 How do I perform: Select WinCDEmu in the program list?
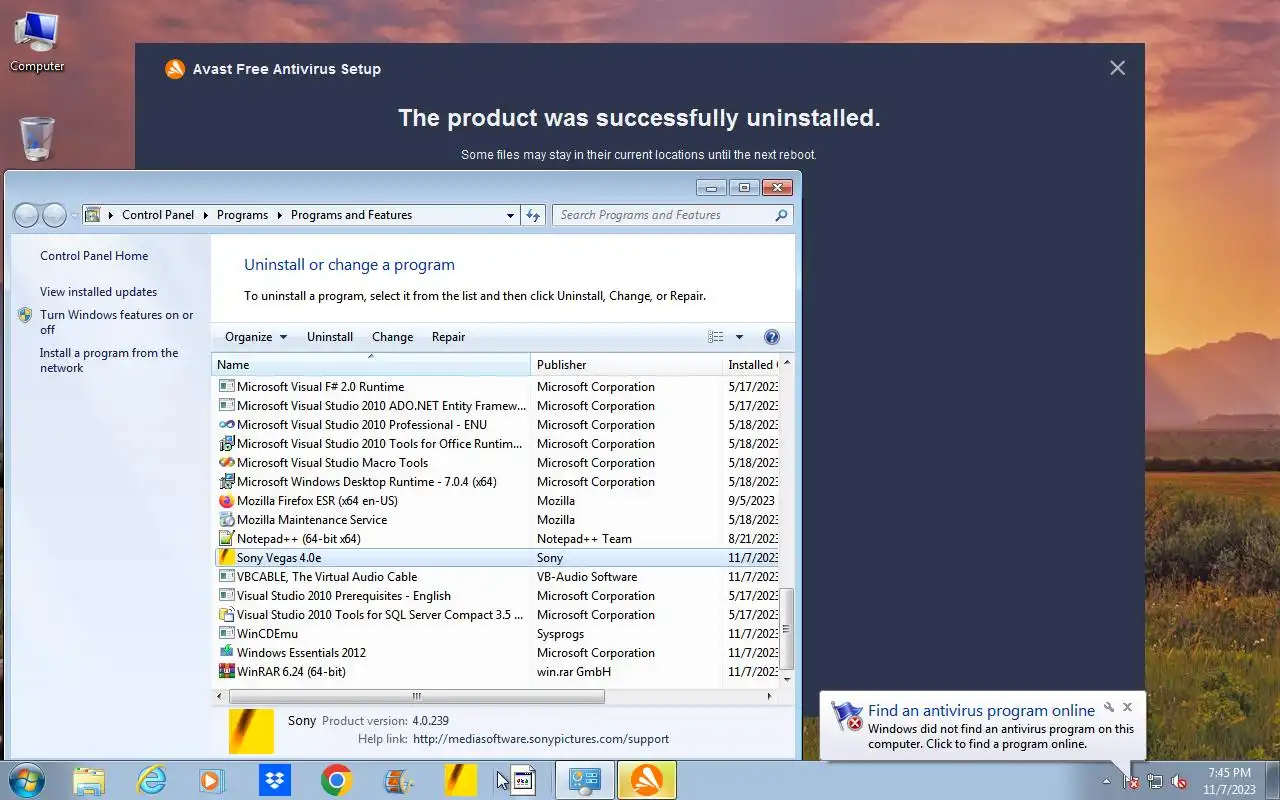pos(497,634)
